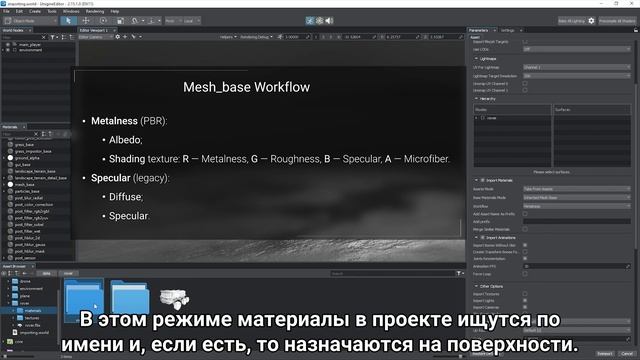Screen dimensions: 640x360
Task: Click in the Add prefix input field
Action: tap(577, 222)
